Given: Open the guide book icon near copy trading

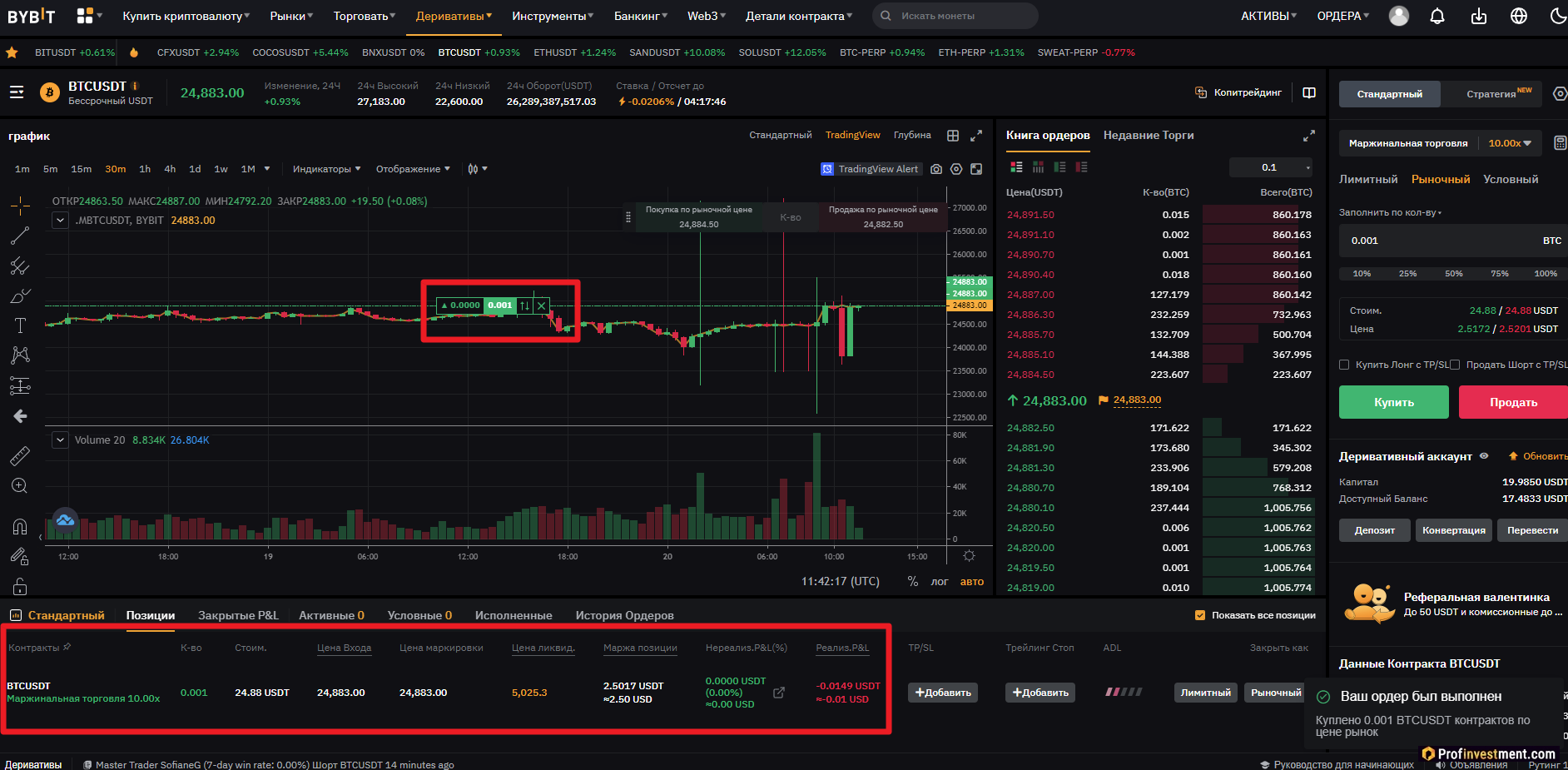Looking at the screenshot, I should [x=1309, y=92].
